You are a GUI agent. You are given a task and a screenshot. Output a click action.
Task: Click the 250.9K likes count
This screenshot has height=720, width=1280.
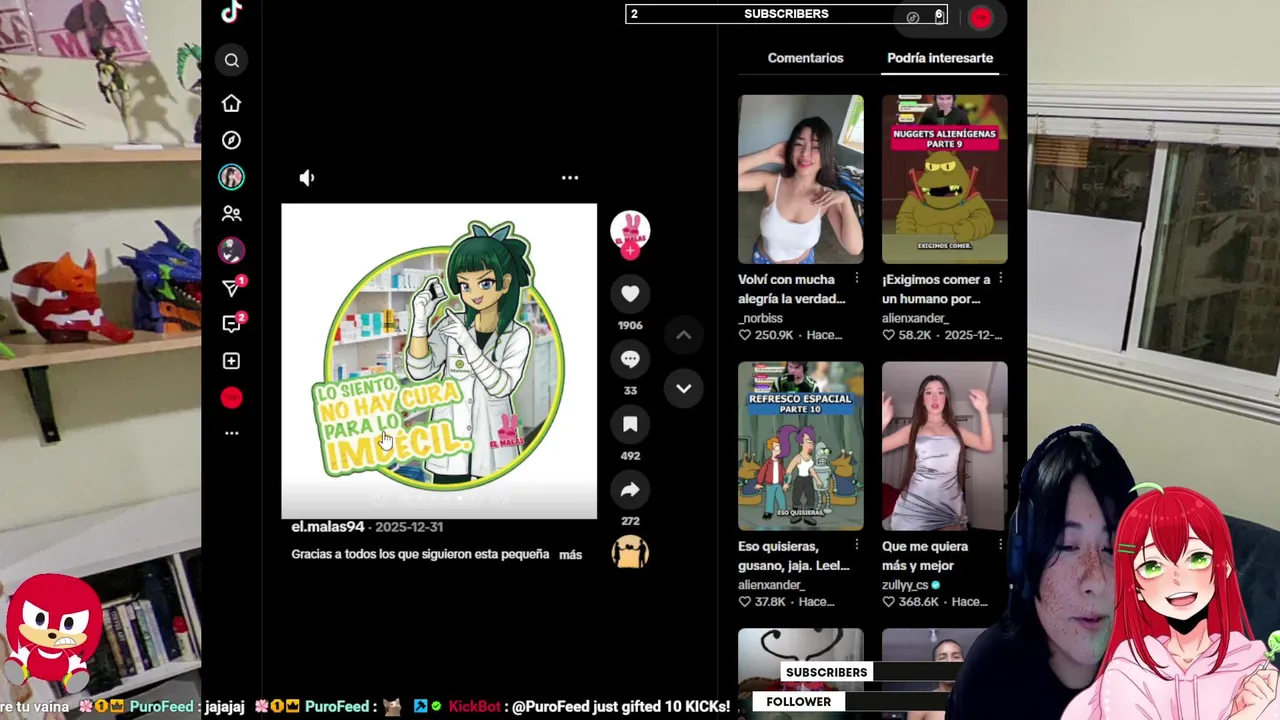774,335
